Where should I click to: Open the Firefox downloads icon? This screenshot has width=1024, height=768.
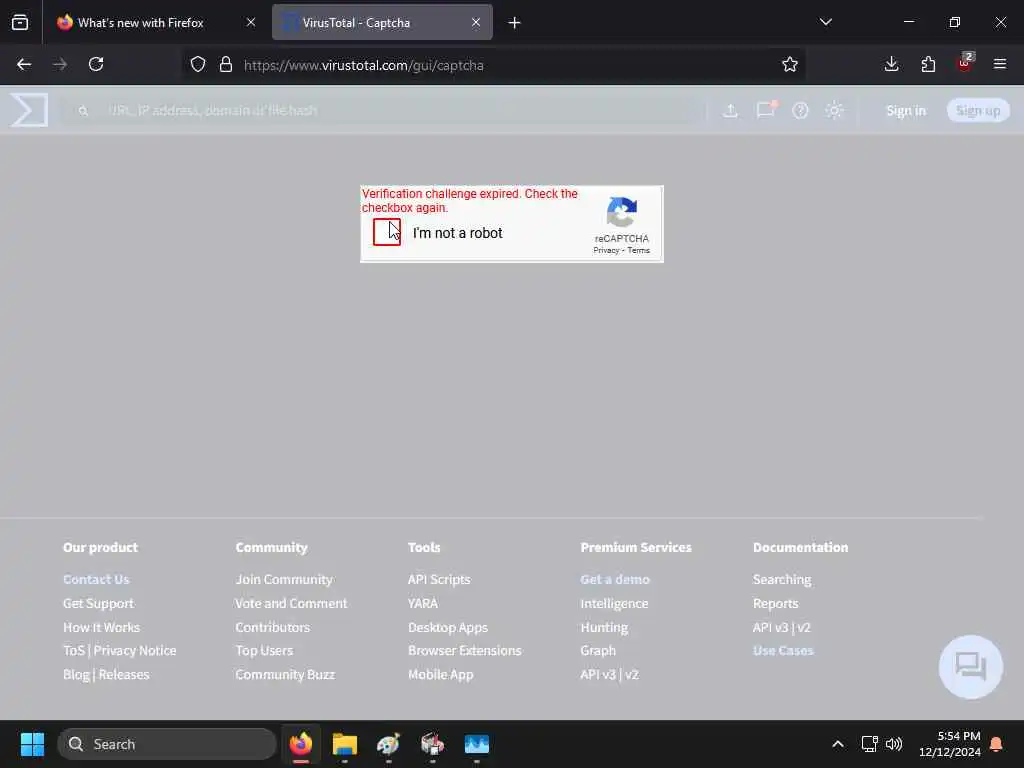tap(891, 64)
